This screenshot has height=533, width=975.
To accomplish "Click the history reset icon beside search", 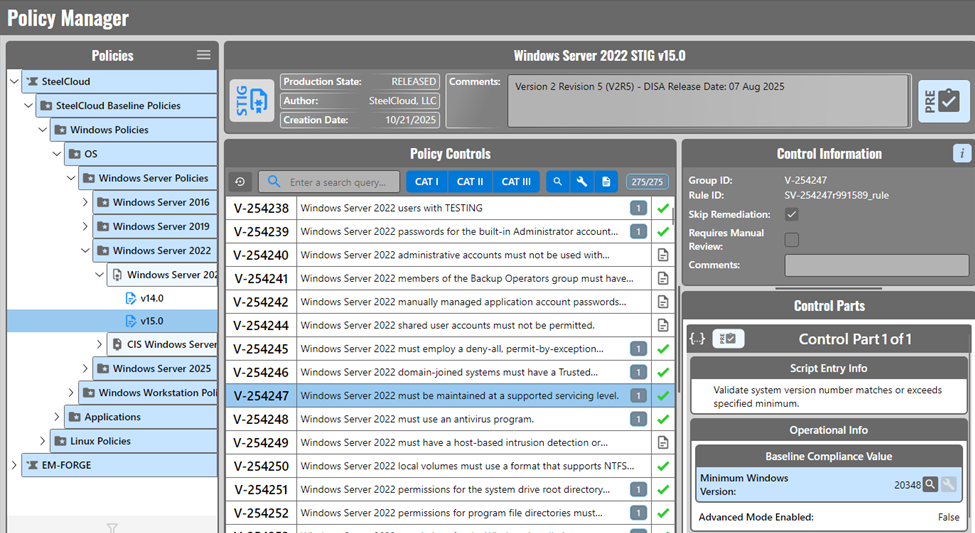I will 240,182.
